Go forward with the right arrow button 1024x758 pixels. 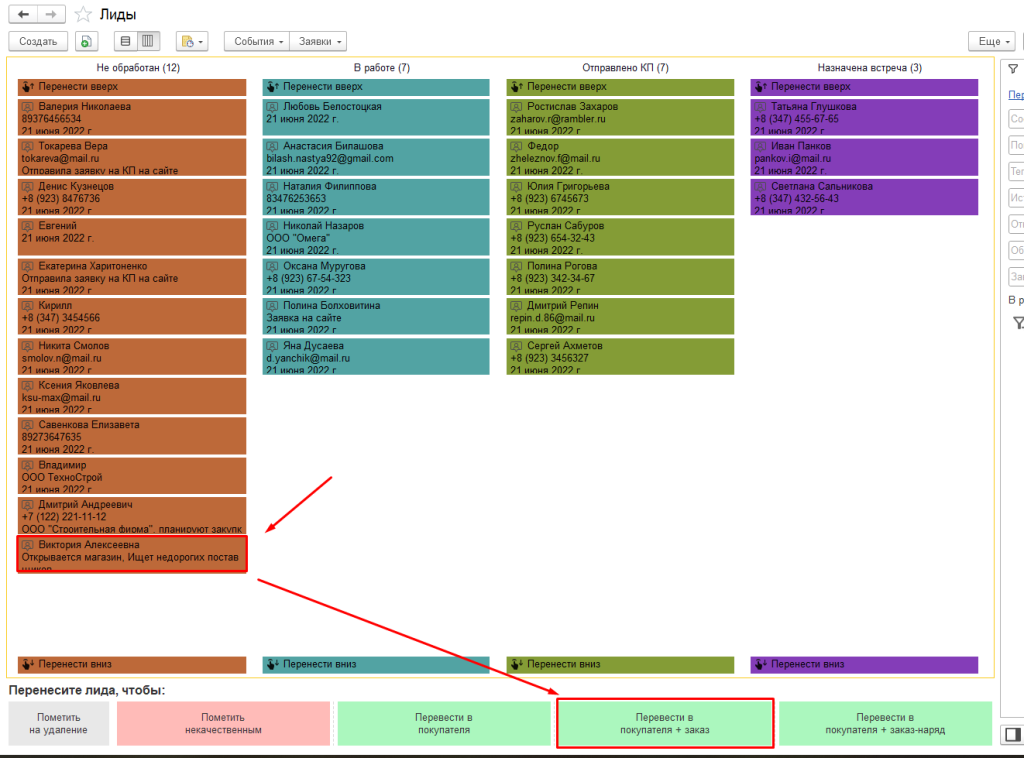[51, 14]
